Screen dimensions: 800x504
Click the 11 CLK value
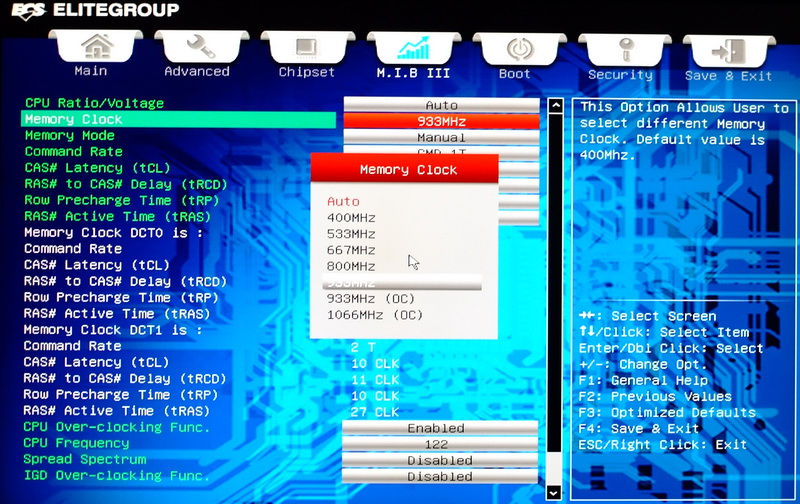pyautogui.click(x=376, y=380)
